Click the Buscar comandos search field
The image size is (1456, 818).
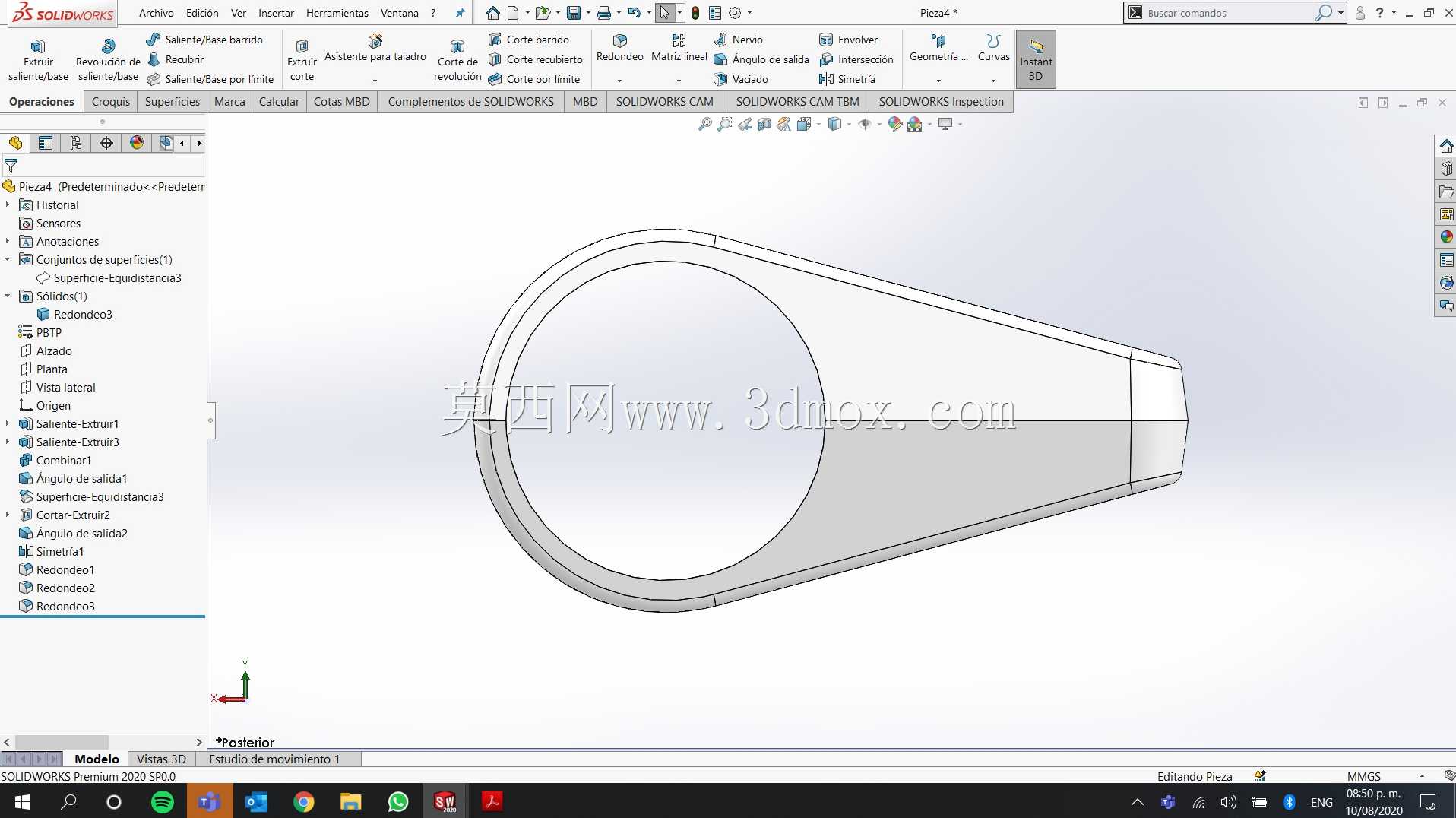[x=1230, y=13]
